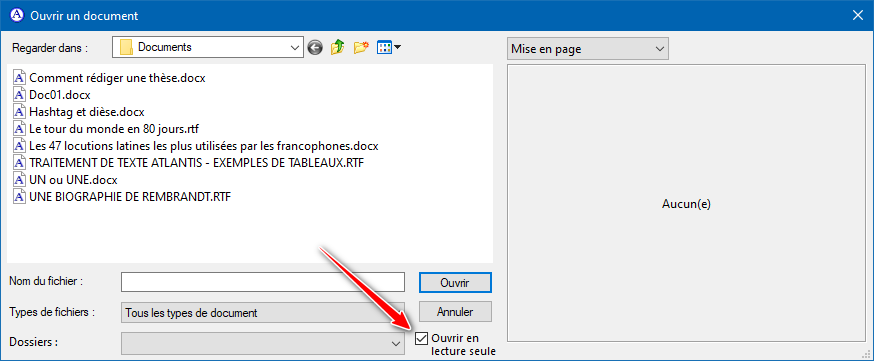Click icon of TRAITEMENT DE TEXTE ATLANTIS file
The width and height of the screenshot is (874, 361).
pyautogui.click(x=20, y=163)
